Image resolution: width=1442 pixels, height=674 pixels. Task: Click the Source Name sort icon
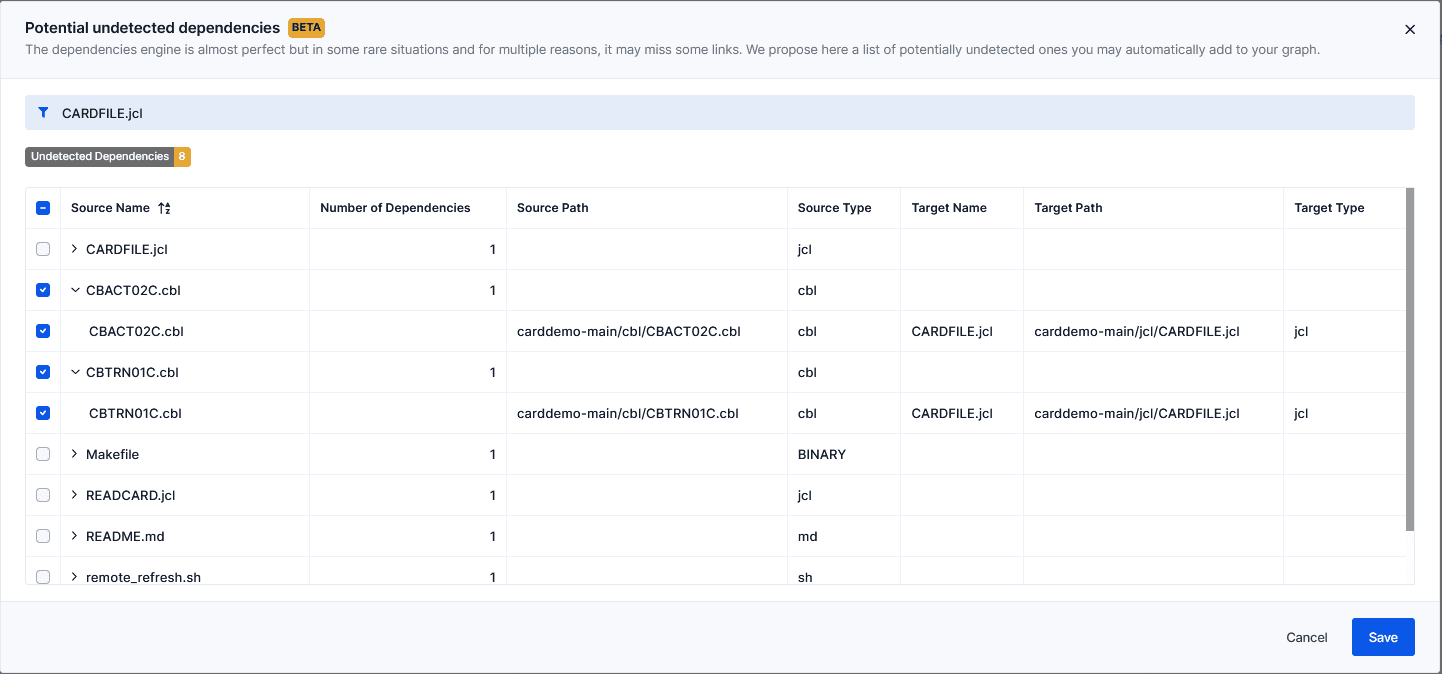click(165, 208)
